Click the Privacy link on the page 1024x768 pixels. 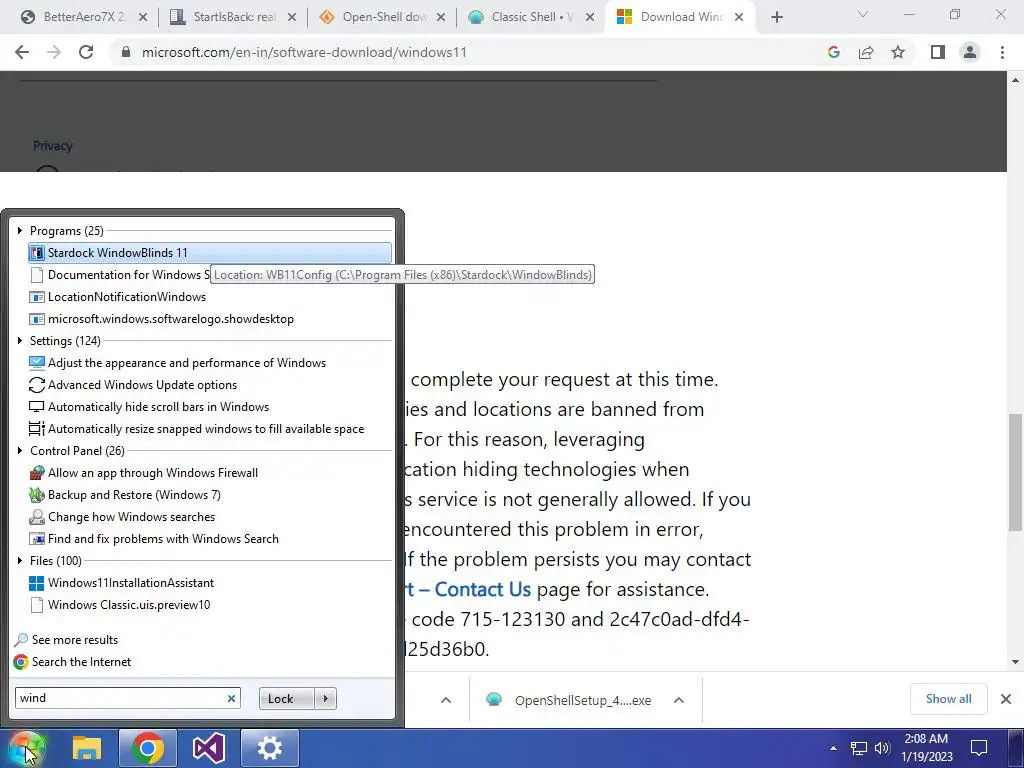point(53,146)
